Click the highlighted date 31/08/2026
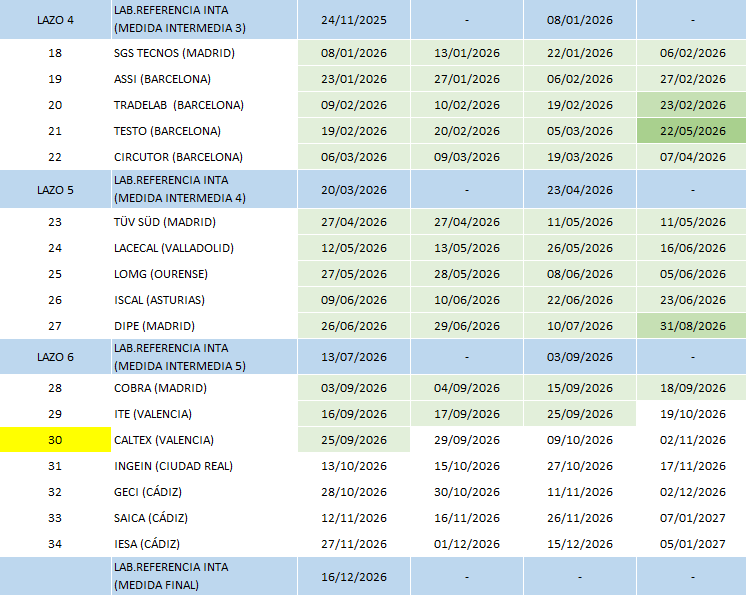This screenshot has height=595, width=746. click(692, 326)
